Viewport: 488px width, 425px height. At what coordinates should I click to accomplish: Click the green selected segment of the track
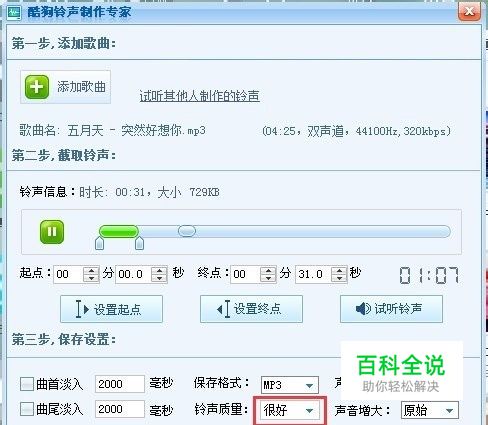[119, 231]
